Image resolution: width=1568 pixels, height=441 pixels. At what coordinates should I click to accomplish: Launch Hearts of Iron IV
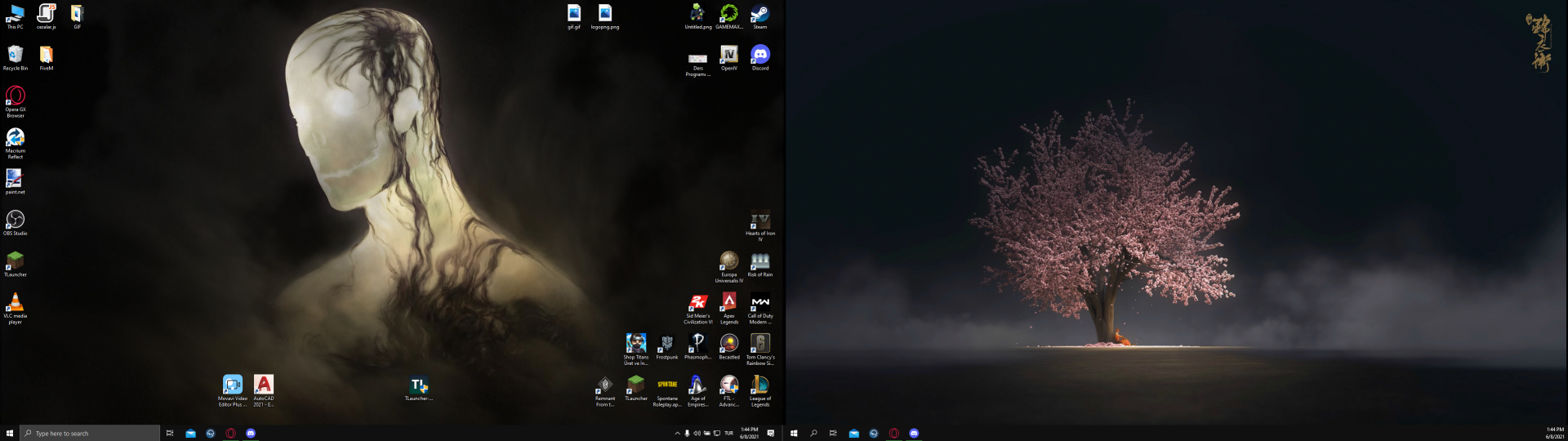760,225
